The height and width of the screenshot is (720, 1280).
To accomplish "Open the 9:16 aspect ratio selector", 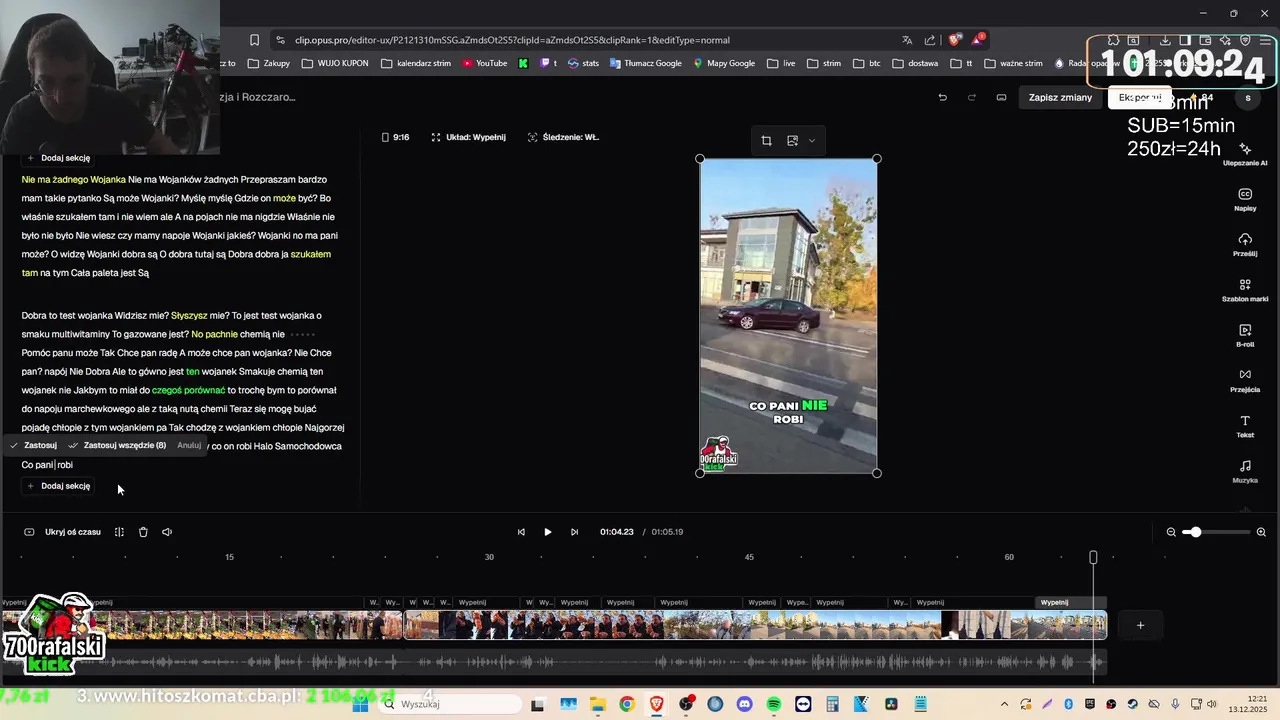I will tap(396, 137).
